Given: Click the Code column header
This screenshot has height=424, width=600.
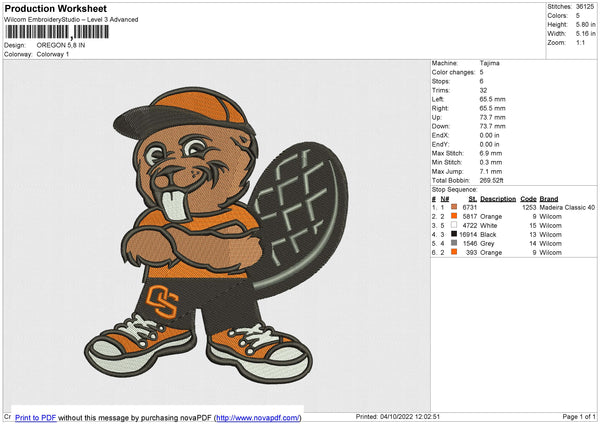Looking at the screenshot, I should (x=528, y=198).
